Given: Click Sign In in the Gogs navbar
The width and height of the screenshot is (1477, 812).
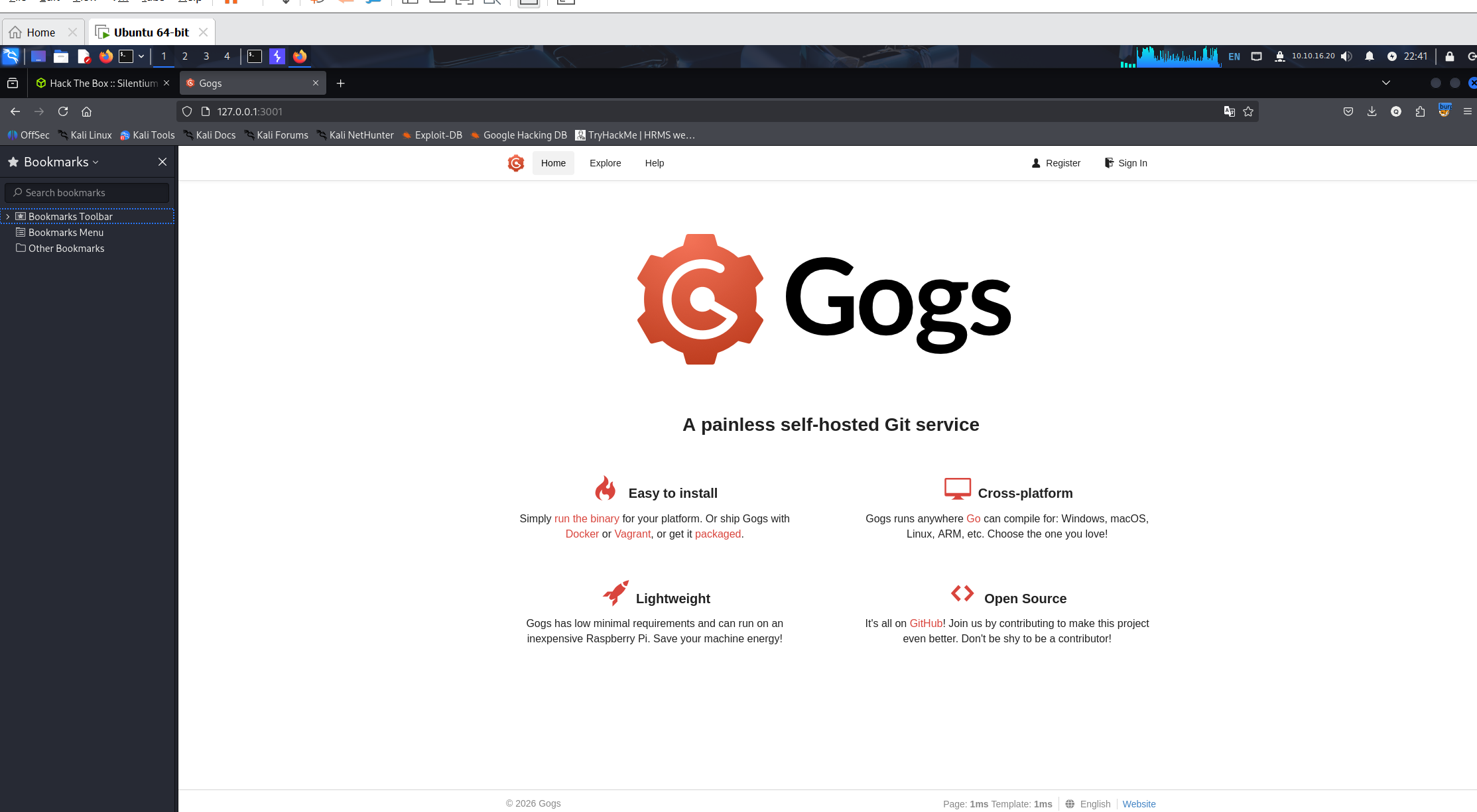Looking at the screenshot, I should pos(1125,163).
